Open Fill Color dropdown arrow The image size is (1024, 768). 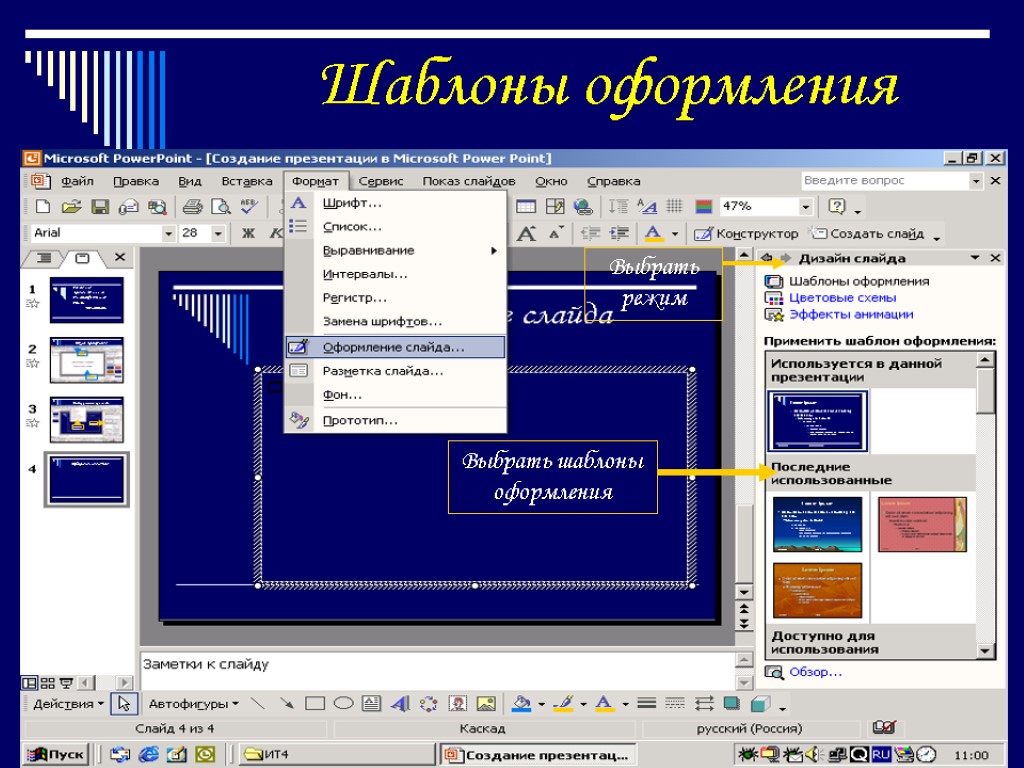point(541,704)
